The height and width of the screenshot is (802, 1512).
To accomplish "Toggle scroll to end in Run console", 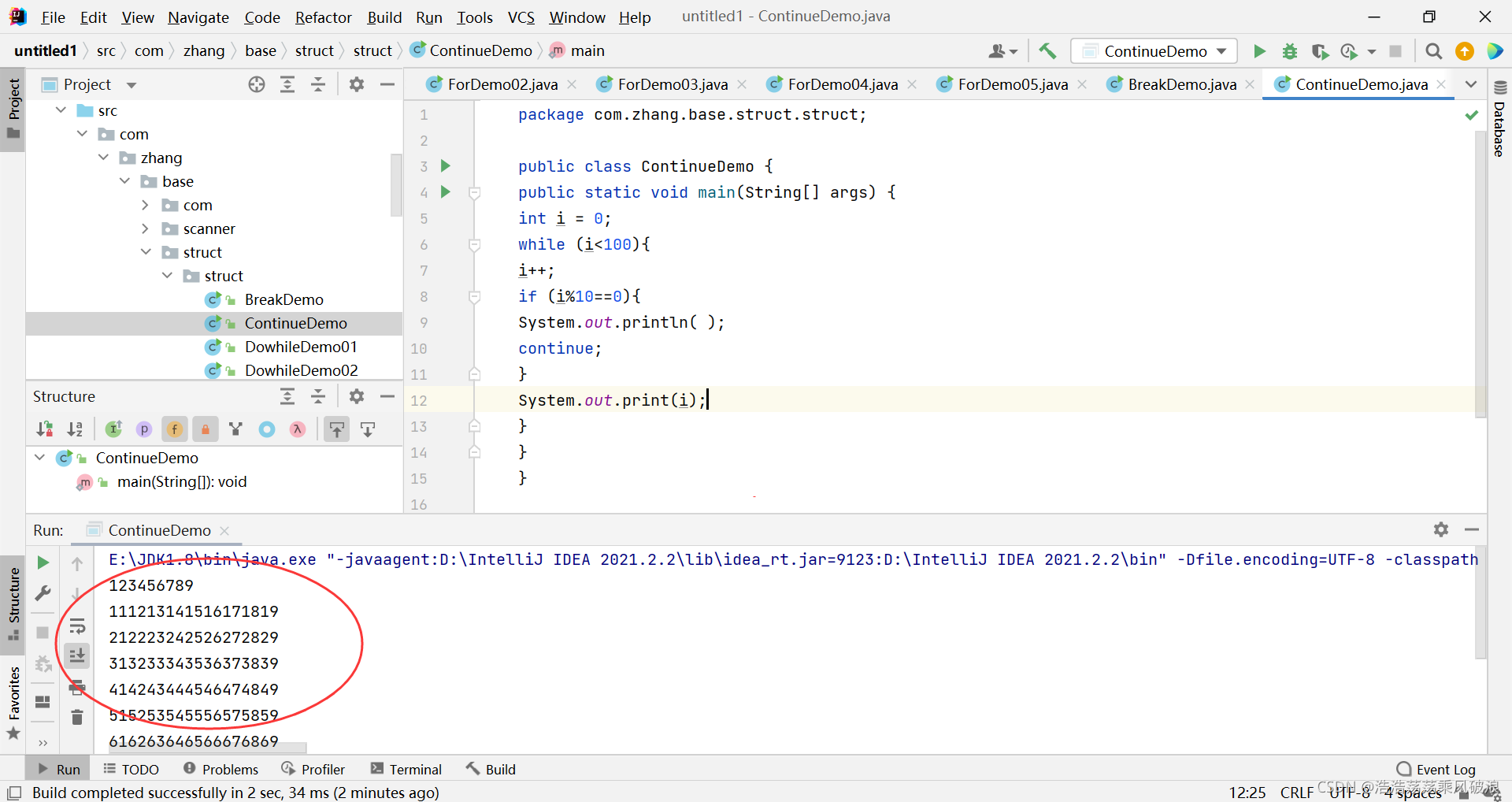I will coord(77,655).
